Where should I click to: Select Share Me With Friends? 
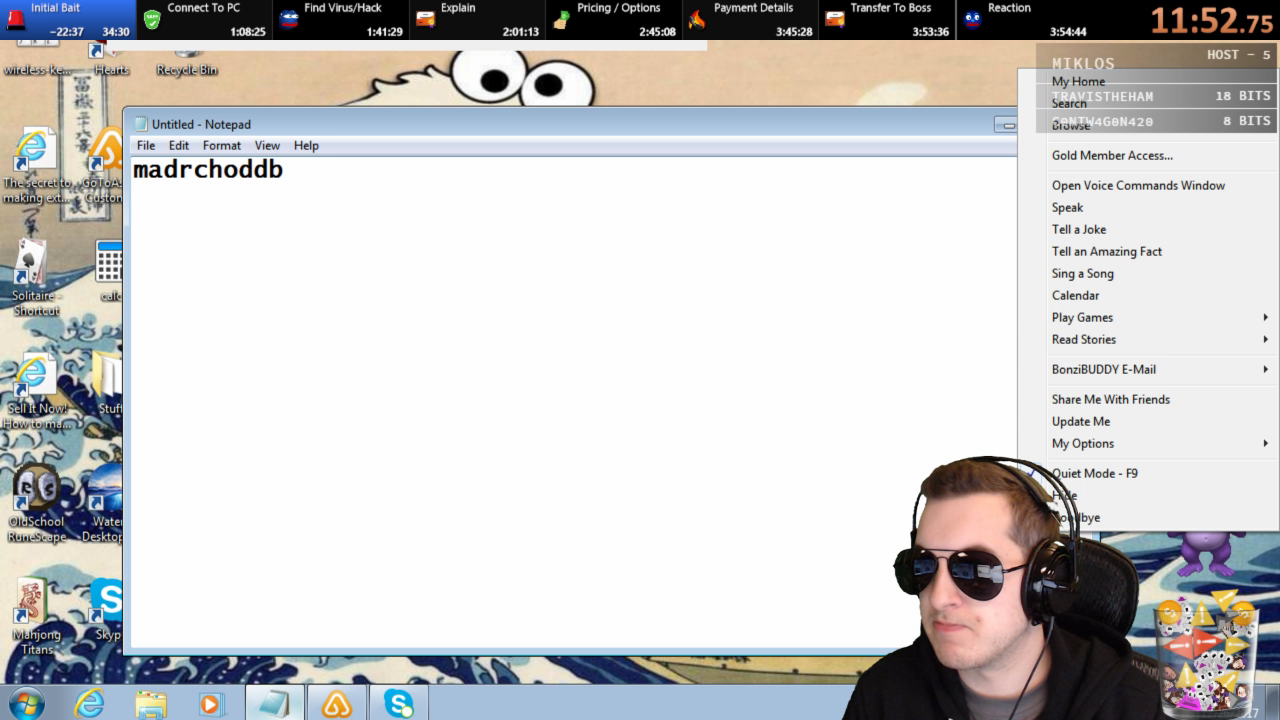(1111, 399)
